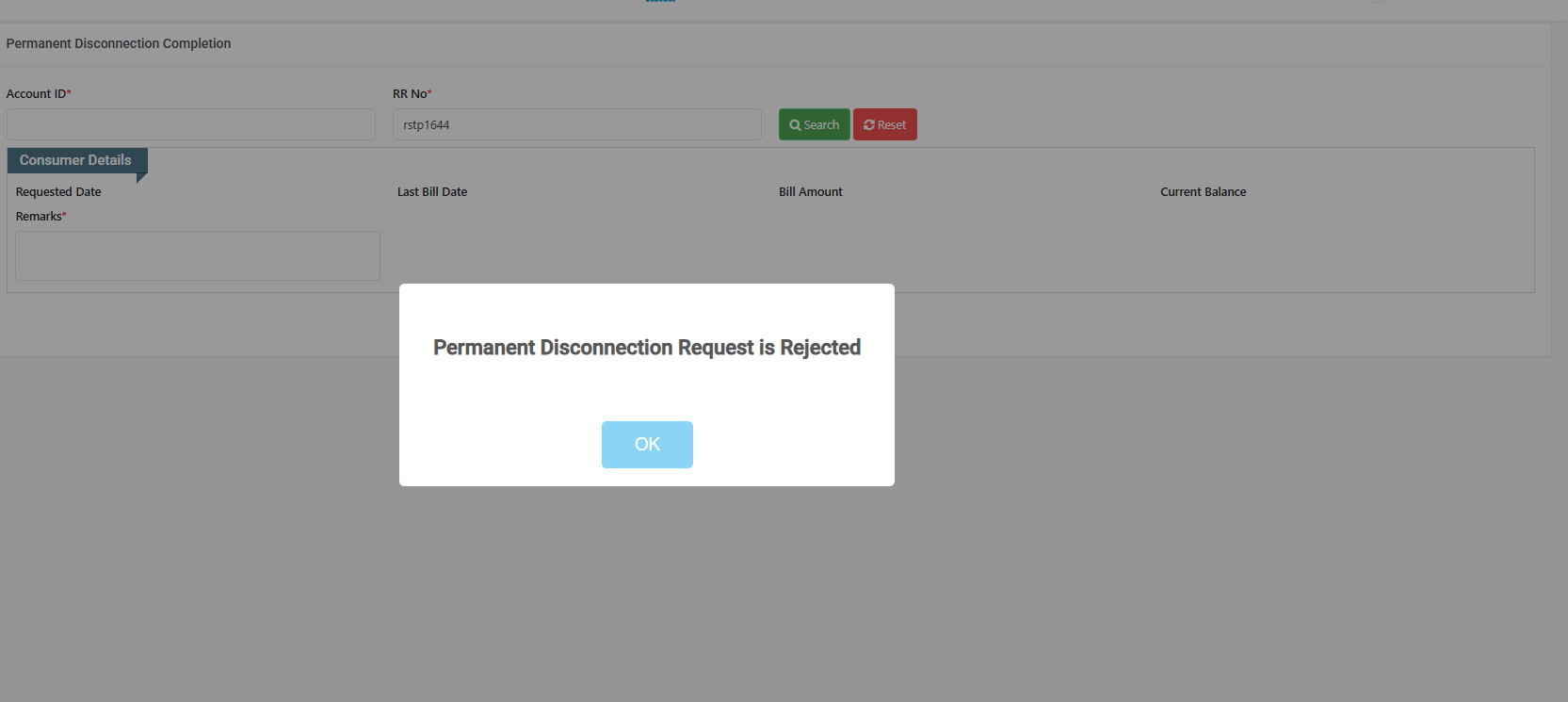This screenshot has width=1568, height=702.
Task: Click the RR No field containing rstp1644
Action: coord(576,124)
